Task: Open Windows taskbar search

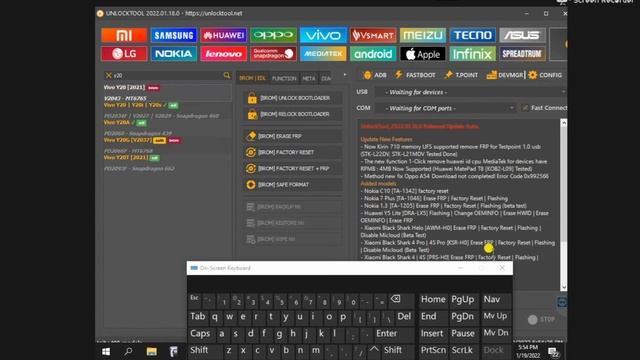Action: coord(129,351)
